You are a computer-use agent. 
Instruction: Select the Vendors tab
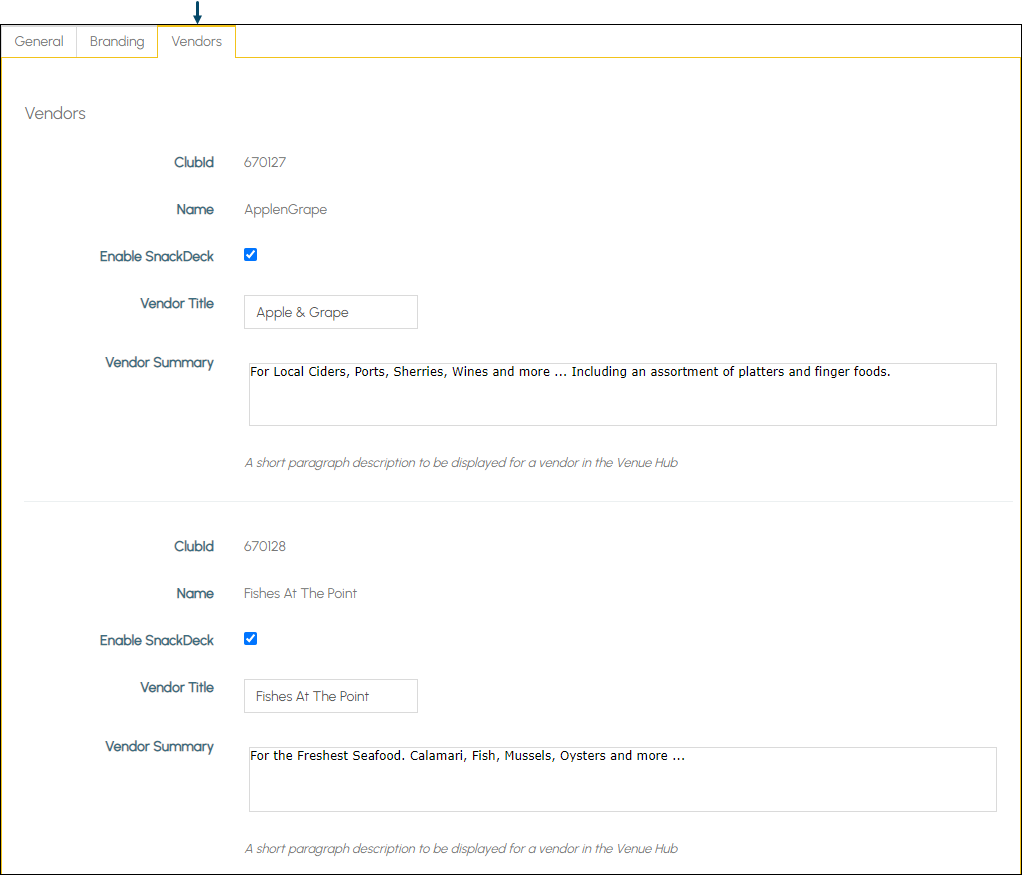point(196,41)
